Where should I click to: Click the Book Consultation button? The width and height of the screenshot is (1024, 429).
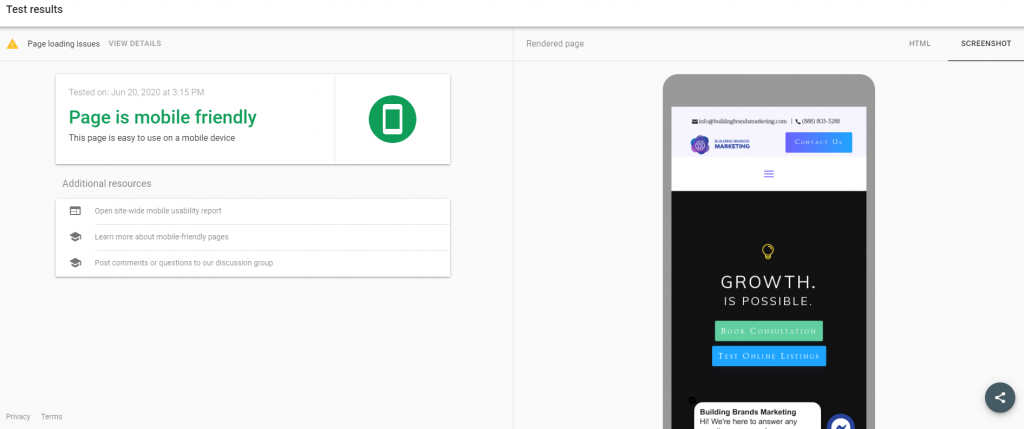[x=769, y=331]
